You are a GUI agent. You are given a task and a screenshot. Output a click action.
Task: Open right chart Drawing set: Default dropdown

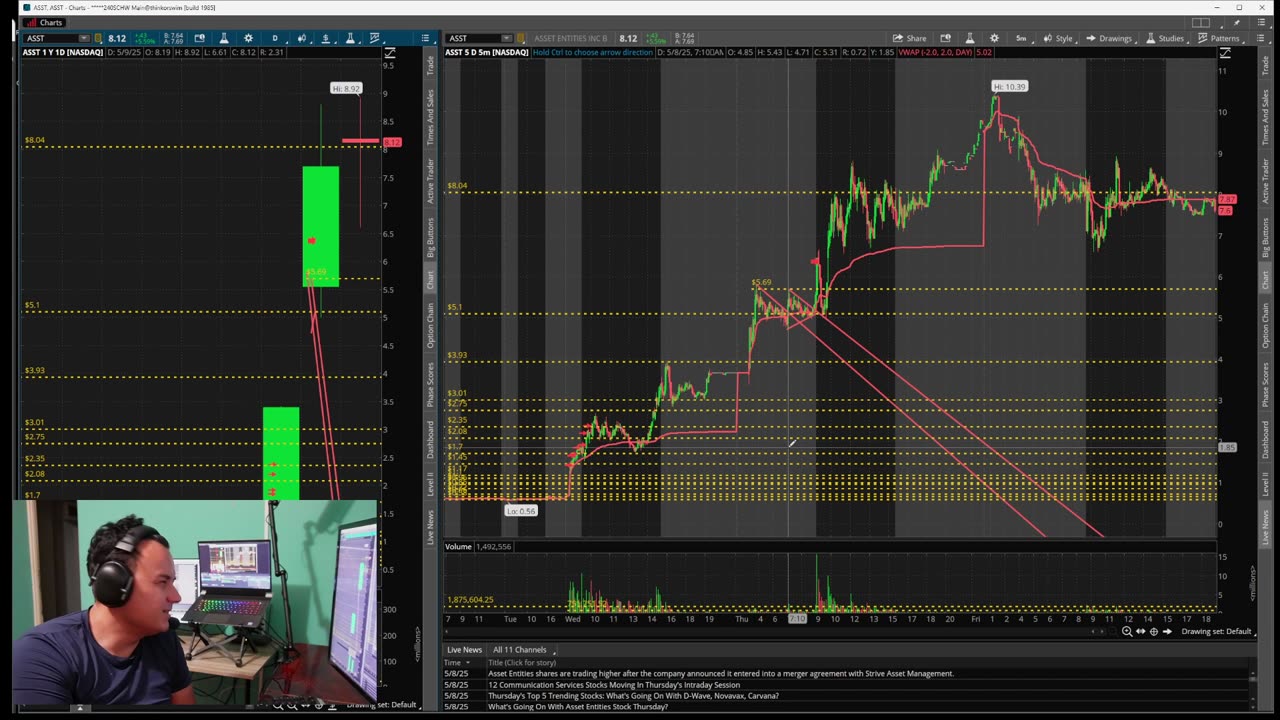pos(1217,631)
